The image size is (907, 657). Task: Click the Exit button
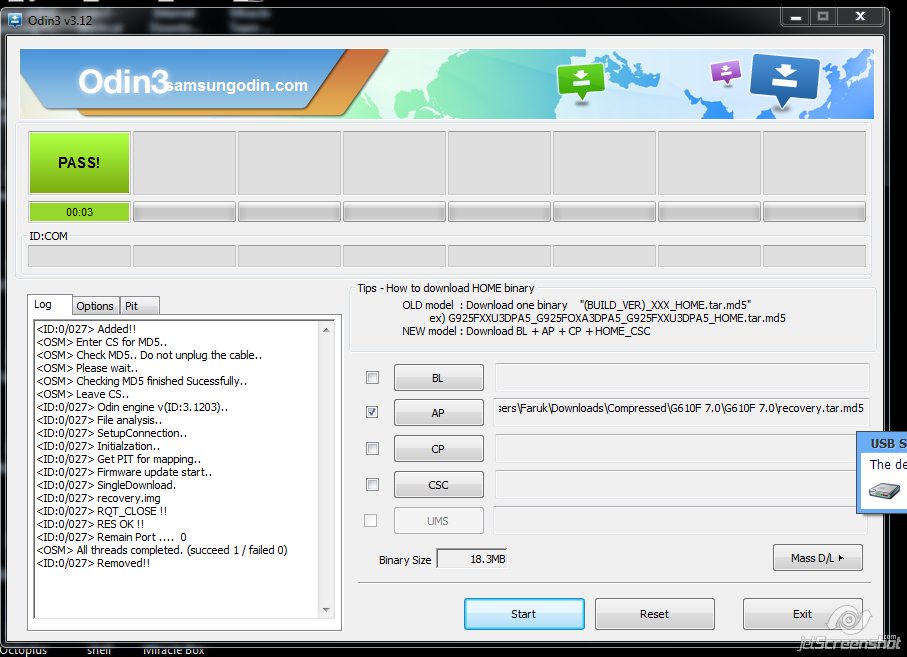[x=802, y=614]
